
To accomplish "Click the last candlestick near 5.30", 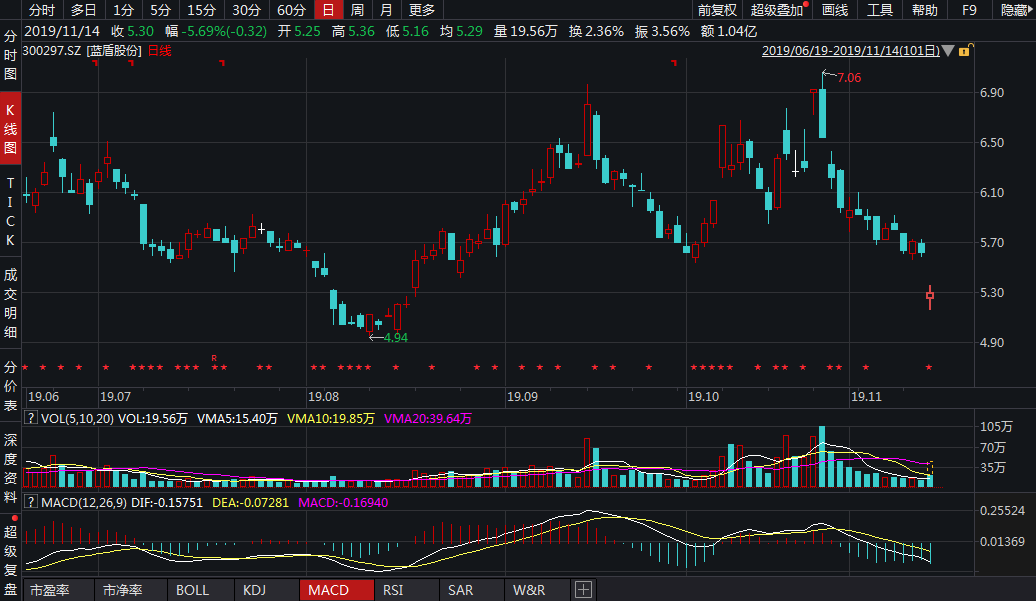I will pos(930,297).
